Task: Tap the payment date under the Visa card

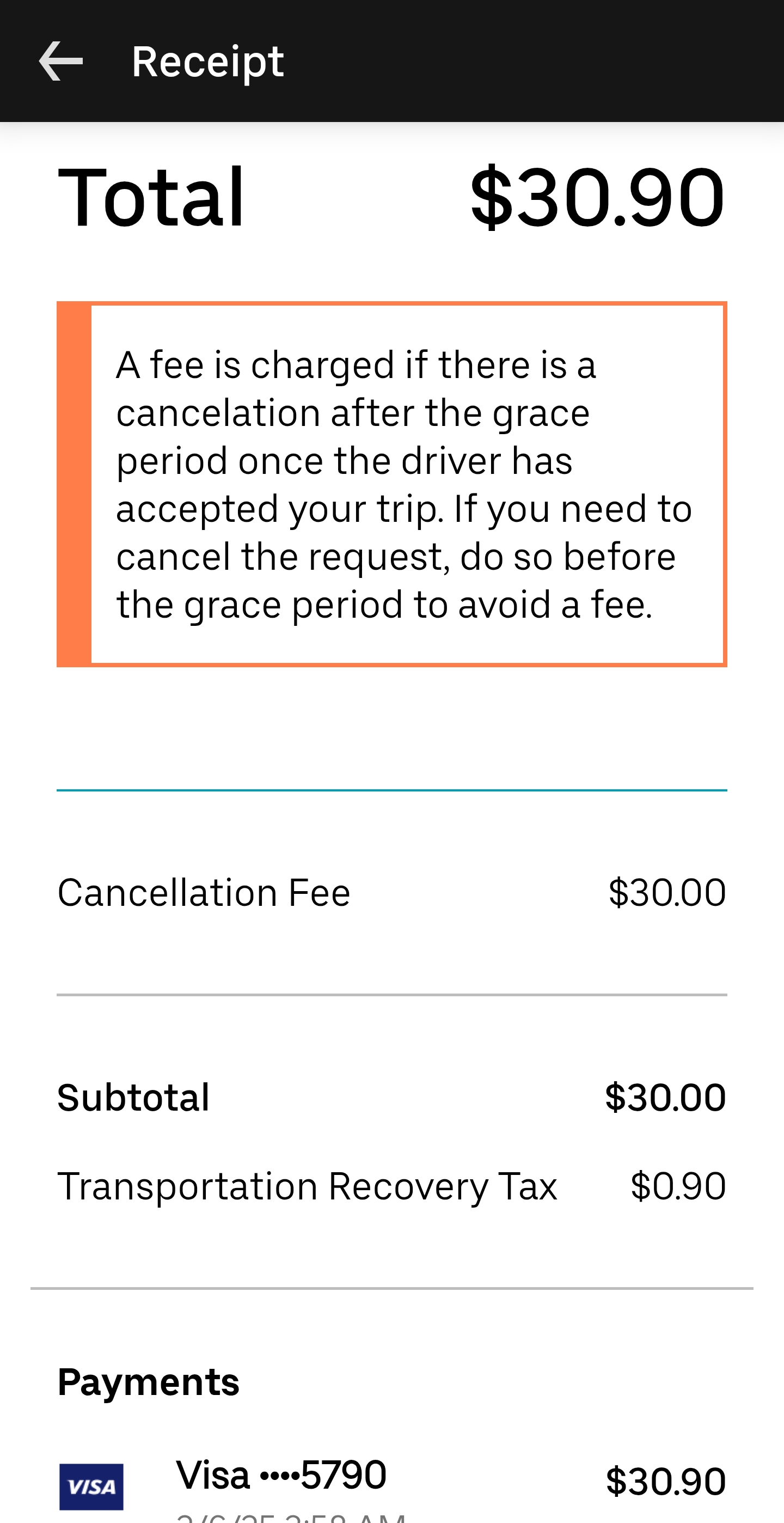Action: click(x=291, y=1517)
